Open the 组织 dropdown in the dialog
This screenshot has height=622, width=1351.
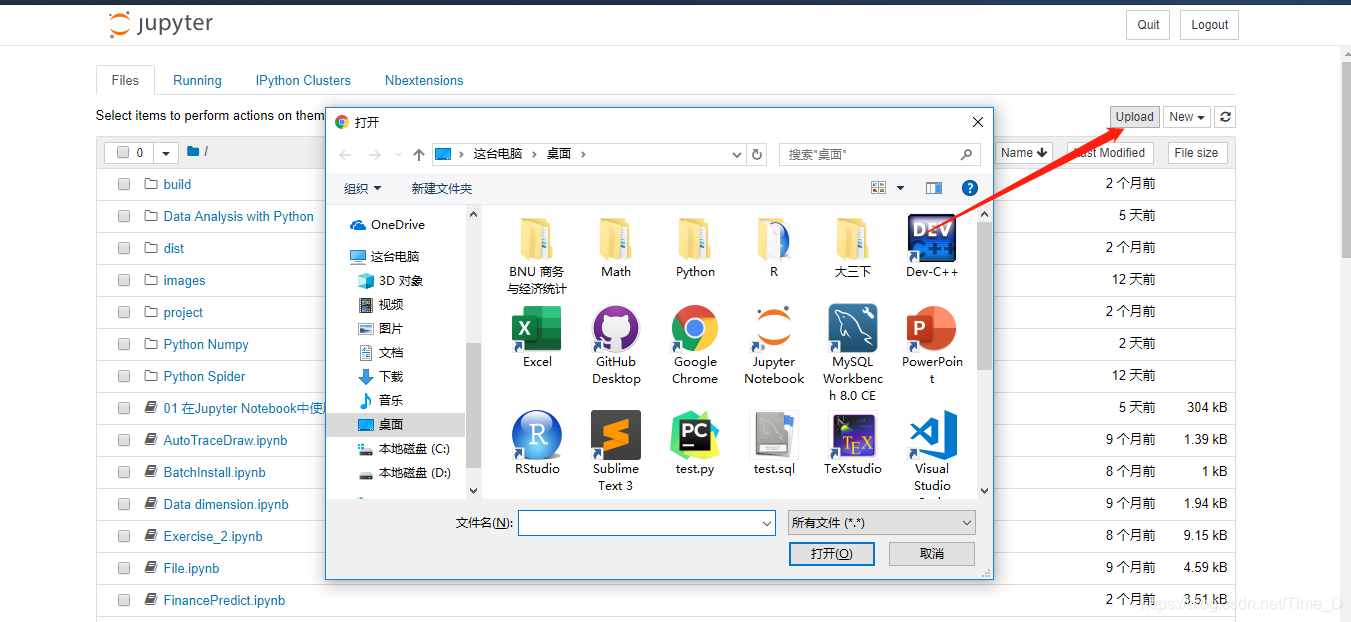[362, 188]
